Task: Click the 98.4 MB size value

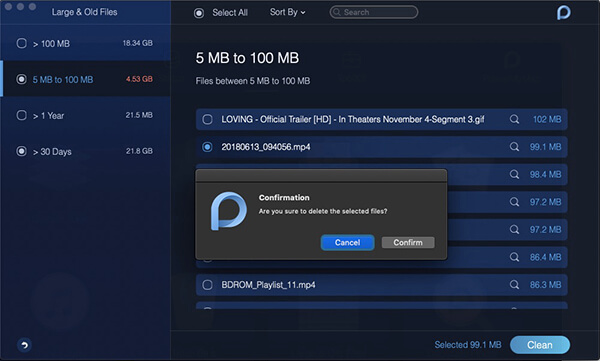Action: 545,175
